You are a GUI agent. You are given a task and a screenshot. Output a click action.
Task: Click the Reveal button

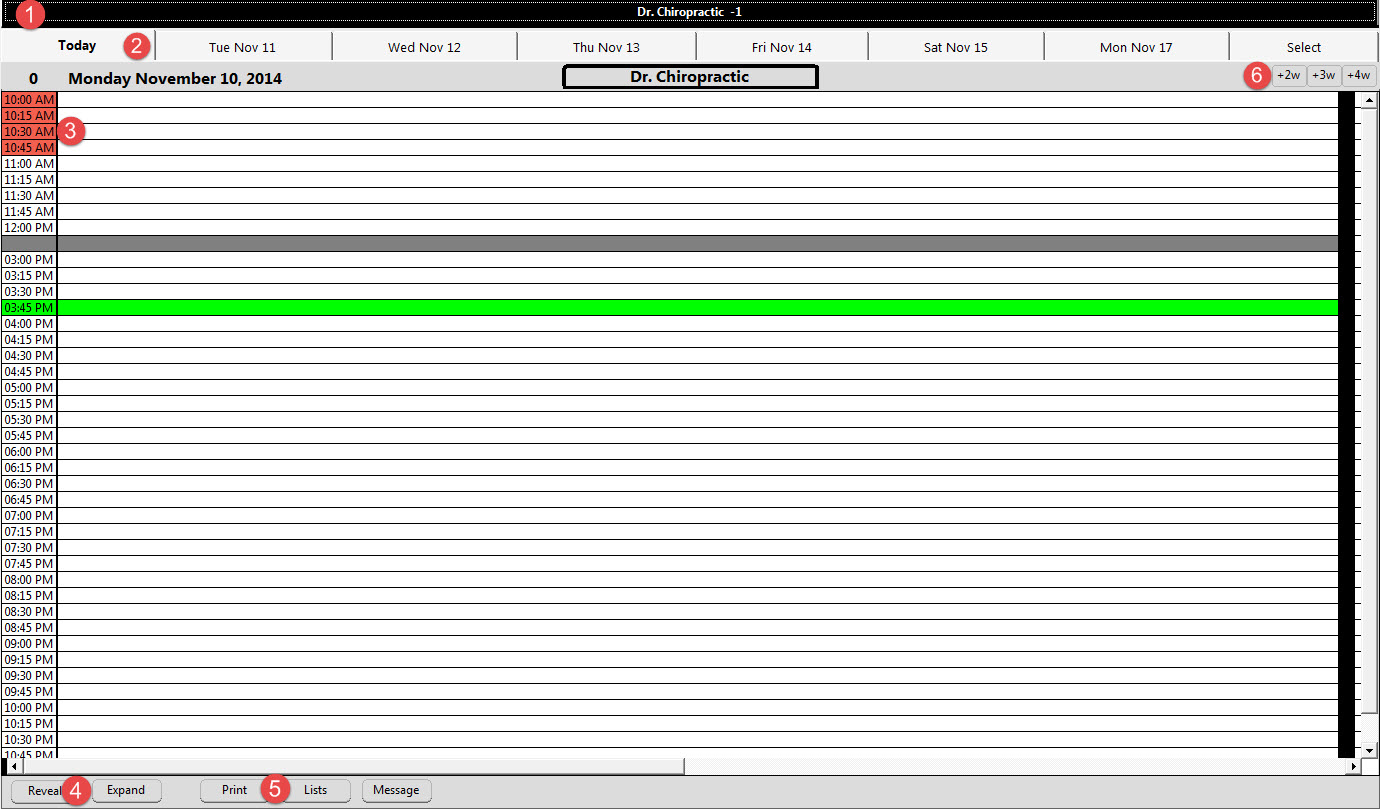[x=45, y=791]
